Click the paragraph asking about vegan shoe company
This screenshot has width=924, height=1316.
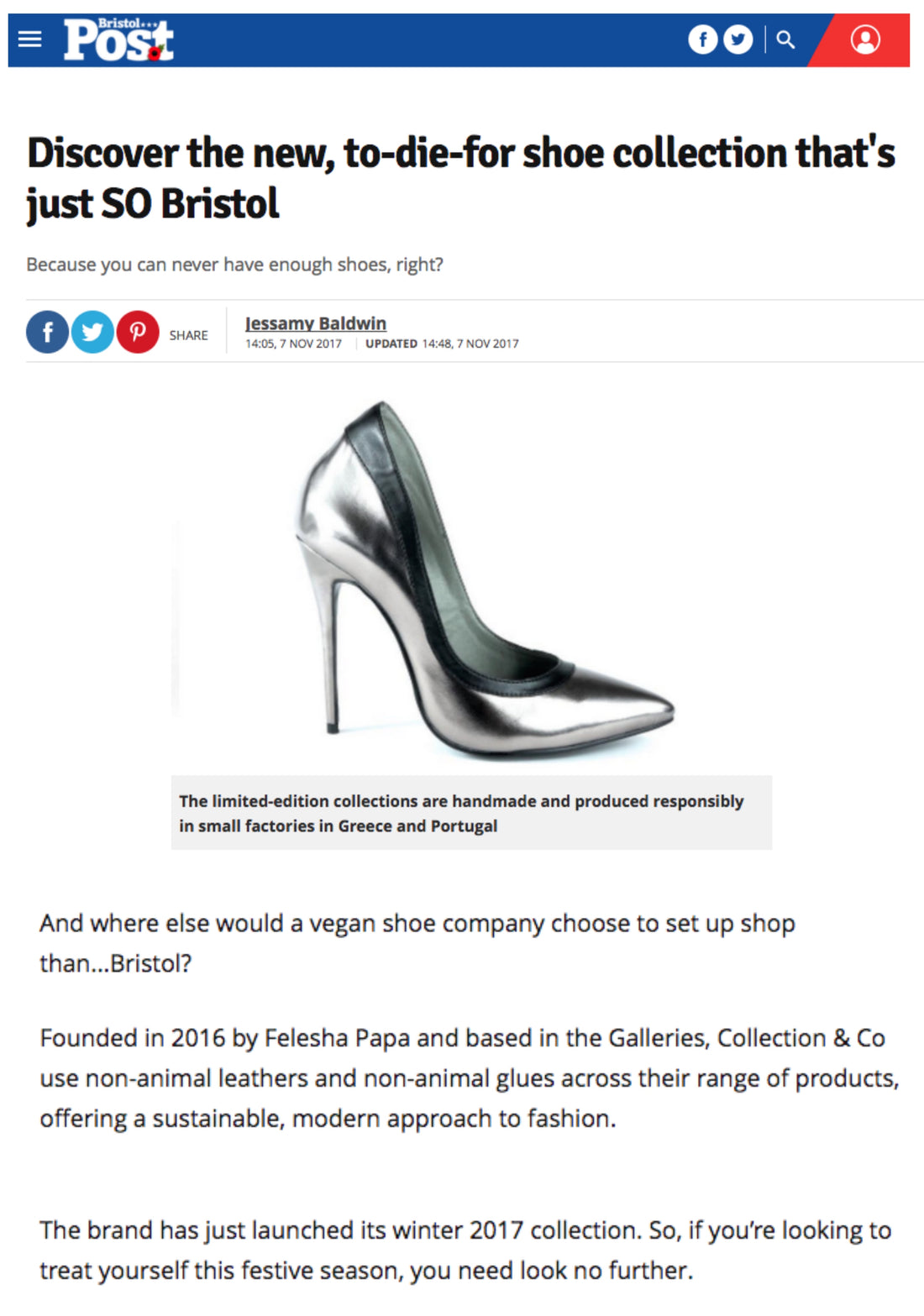(x=417, y=942)
